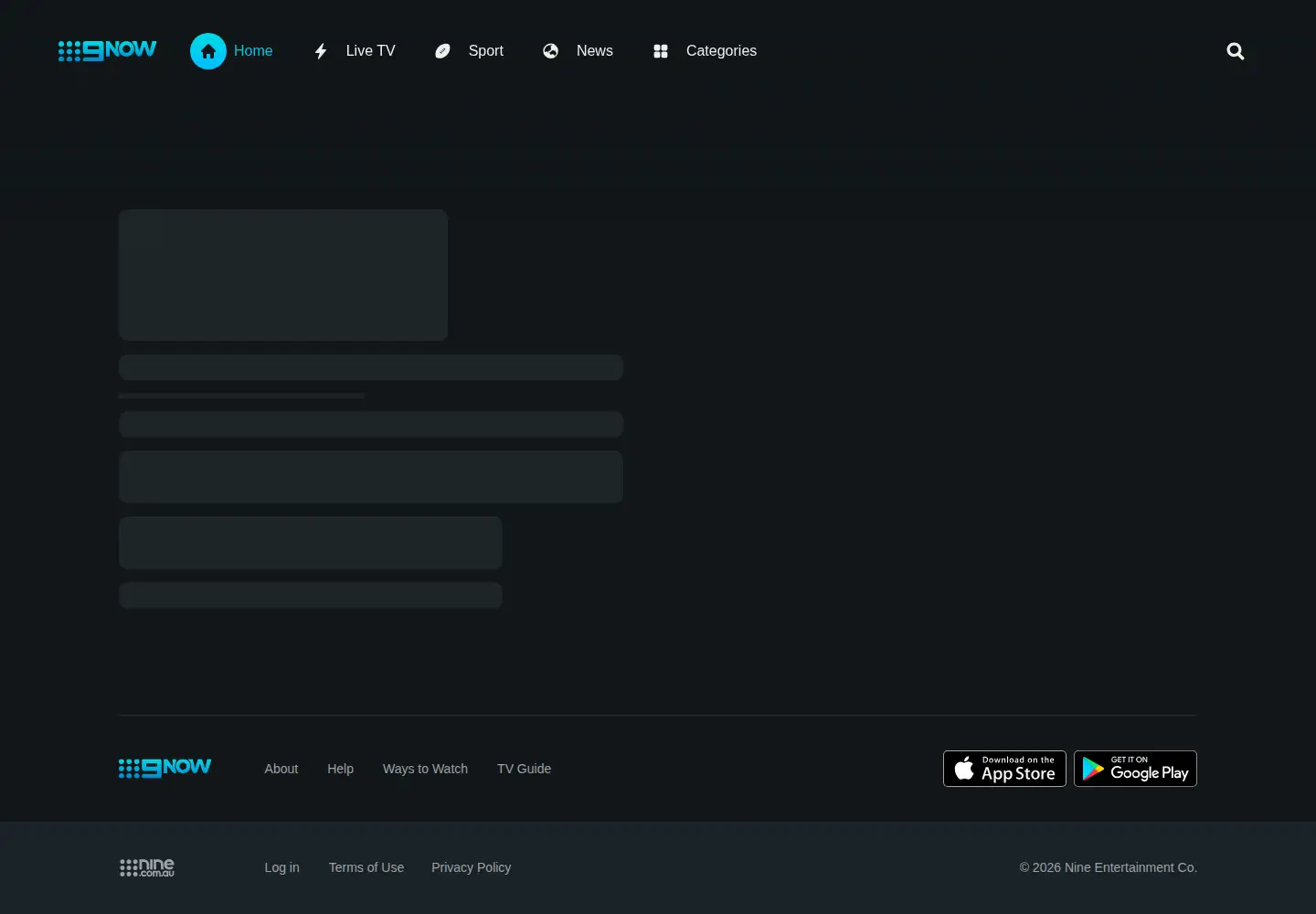1316x914 pixels.
Task: Open the Live TV menu item
Action: click(371, 51)
